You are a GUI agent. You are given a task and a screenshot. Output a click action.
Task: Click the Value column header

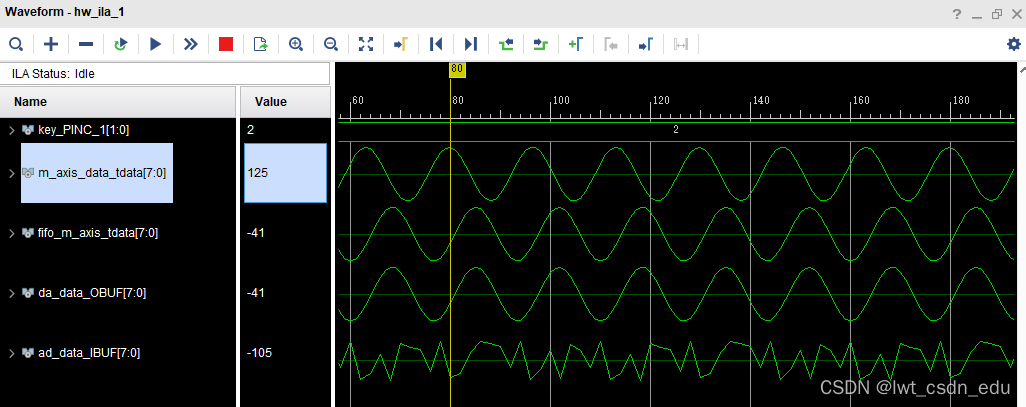coord(285,102)
